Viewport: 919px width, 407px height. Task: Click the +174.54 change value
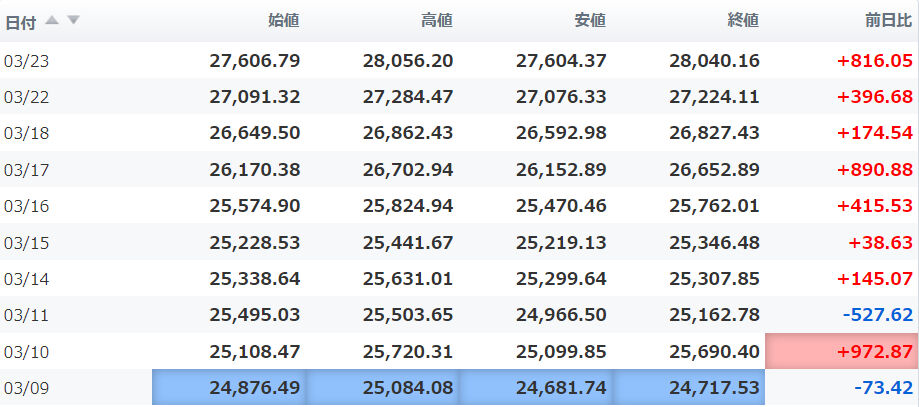[875, 133]
